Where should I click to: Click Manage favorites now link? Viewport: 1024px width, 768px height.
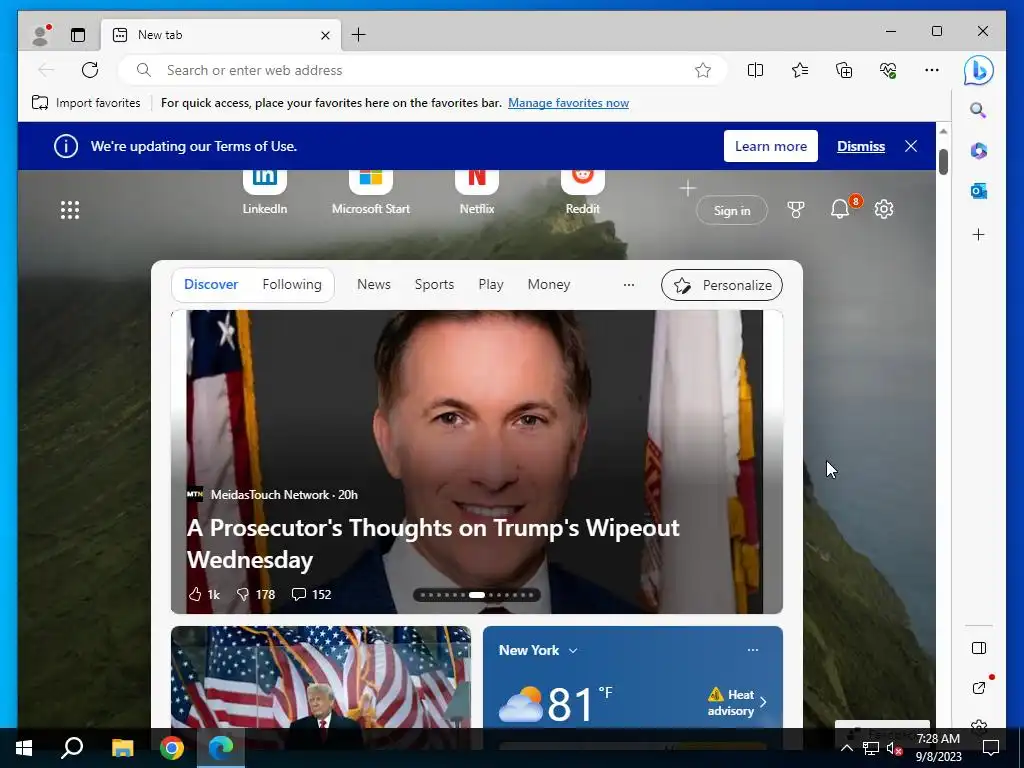tap(568, 103)
